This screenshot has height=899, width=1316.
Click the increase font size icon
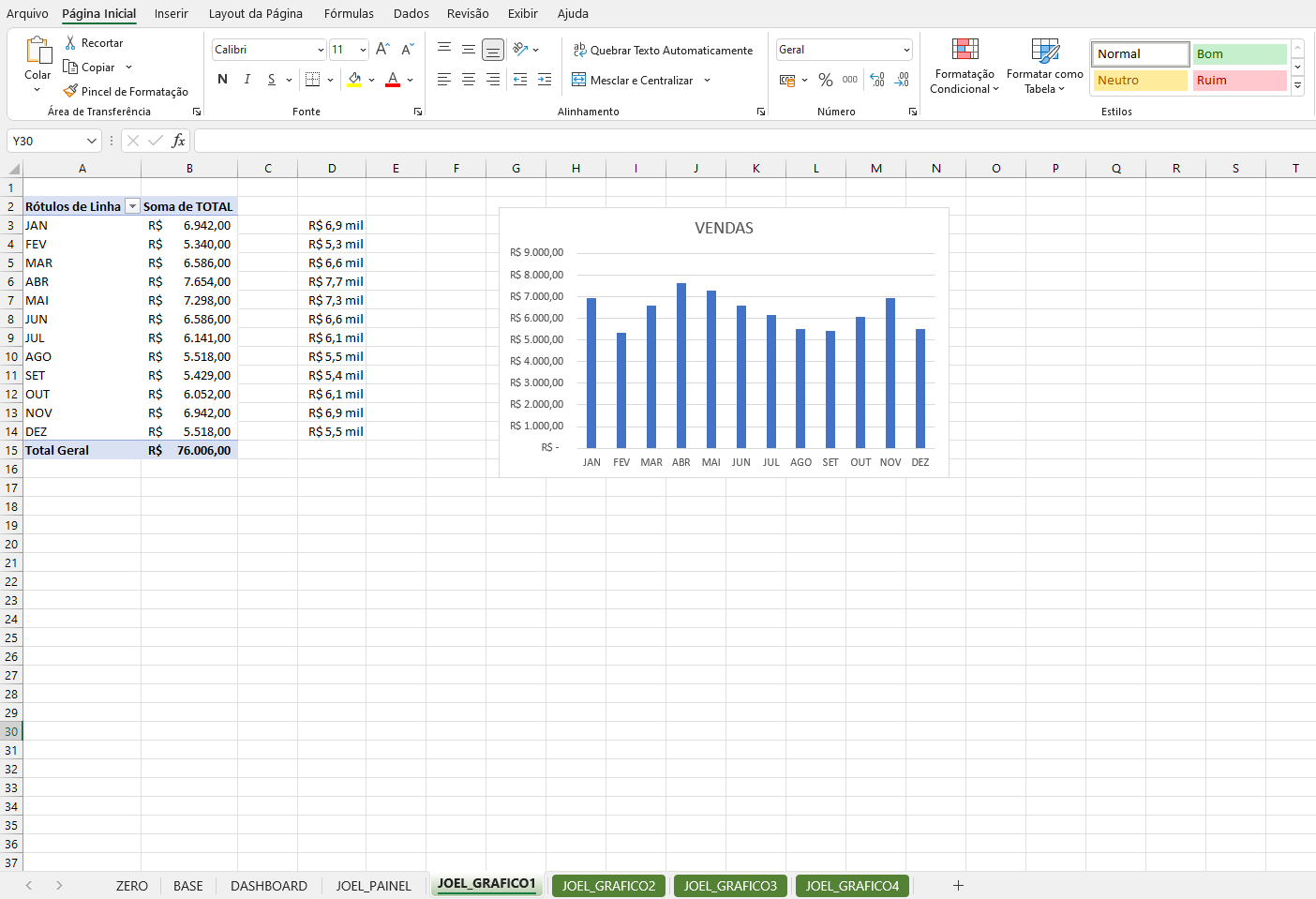pyautogui.click(x=382, y=50)
